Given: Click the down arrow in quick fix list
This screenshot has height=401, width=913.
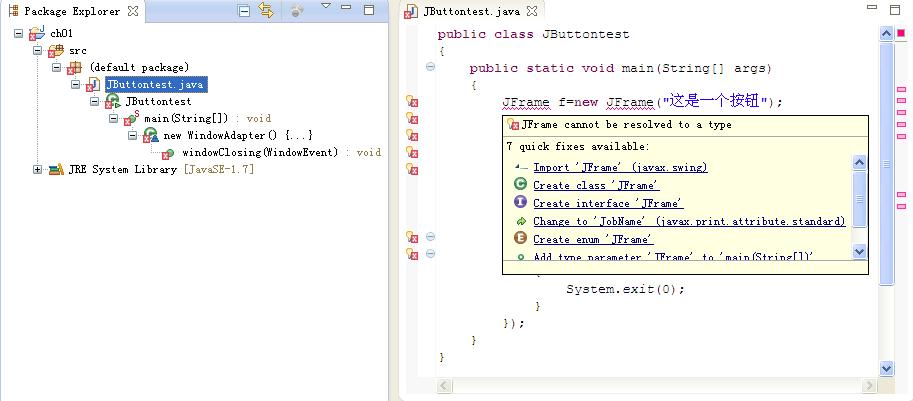Looking at the screenshot, I should tap(859, 251).
